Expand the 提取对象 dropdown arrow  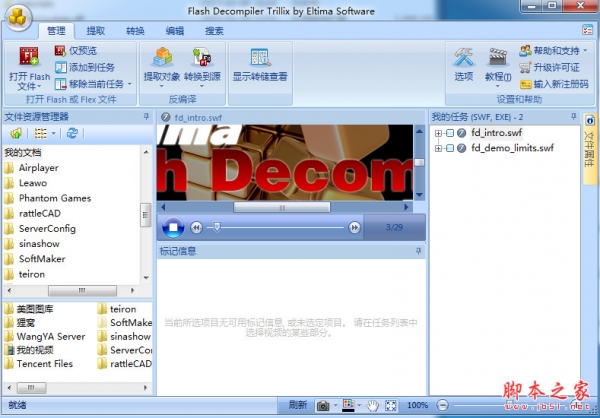(x=161, y=86)
